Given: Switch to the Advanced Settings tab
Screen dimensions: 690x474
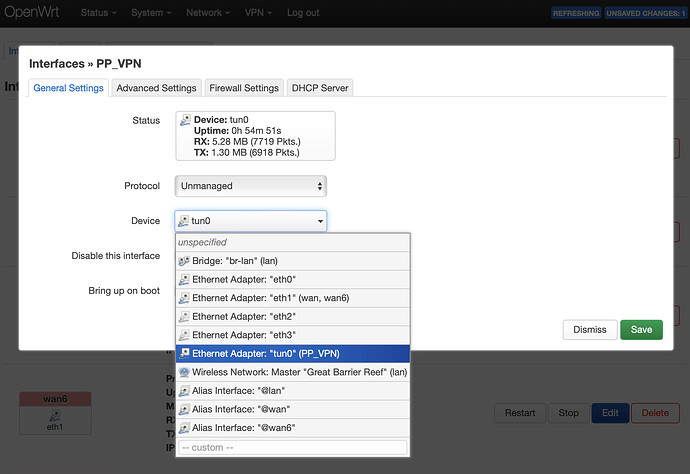Looking at the screenshot, I should pos(157,88).
